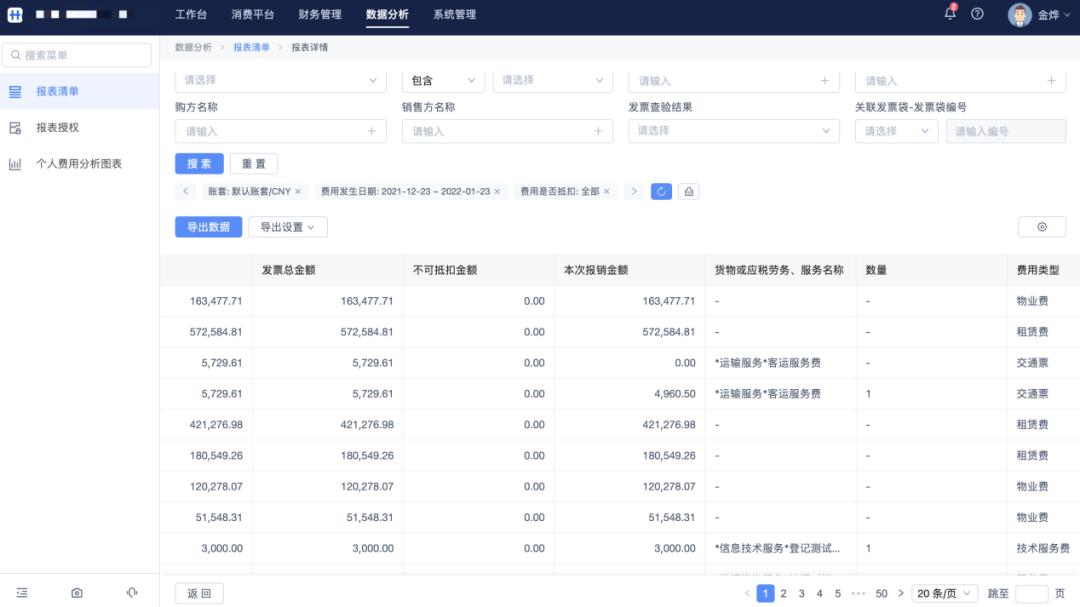Open column settings via the gear icon

click(1041, 227)
